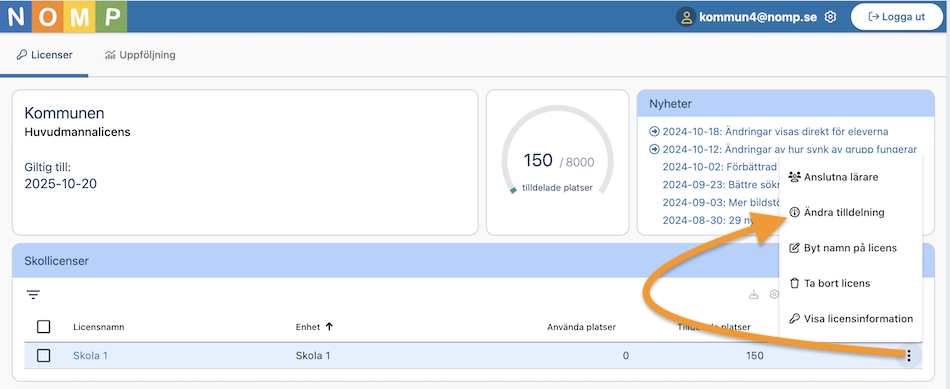Open the Skola 1 license link
Screen dimensions: 950x389
90,356
